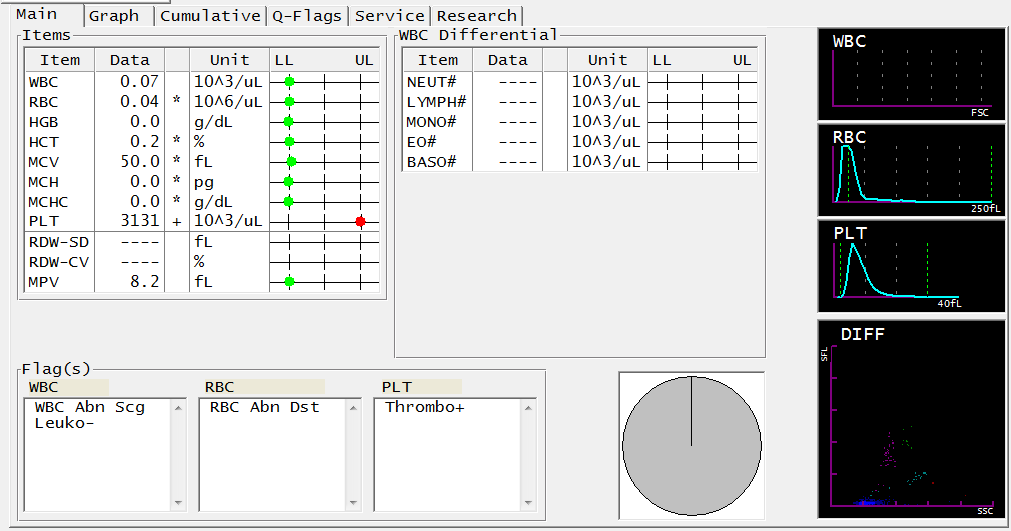1011x531 pixels.
Task: Select the RDW-CV item row label
Action: pos(59,262)
